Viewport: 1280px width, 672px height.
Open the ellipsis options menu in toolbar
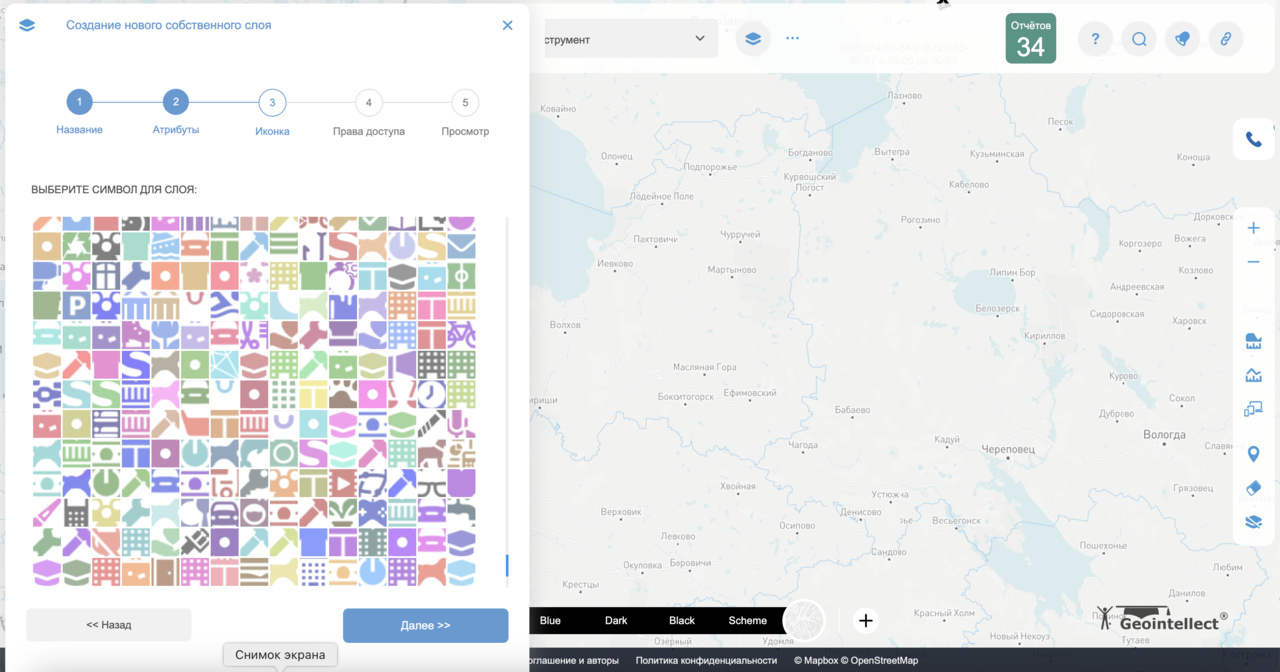click(792, 38)
